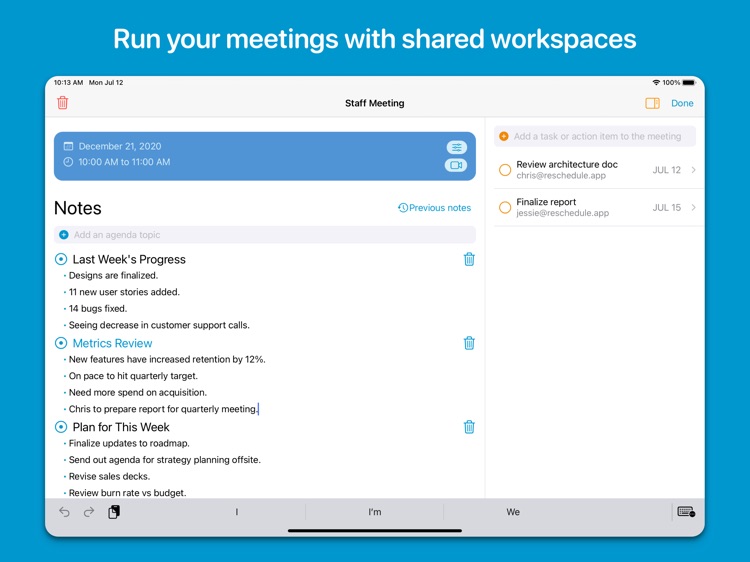Click the line Need more spend on acquisition.

point(138,393)
